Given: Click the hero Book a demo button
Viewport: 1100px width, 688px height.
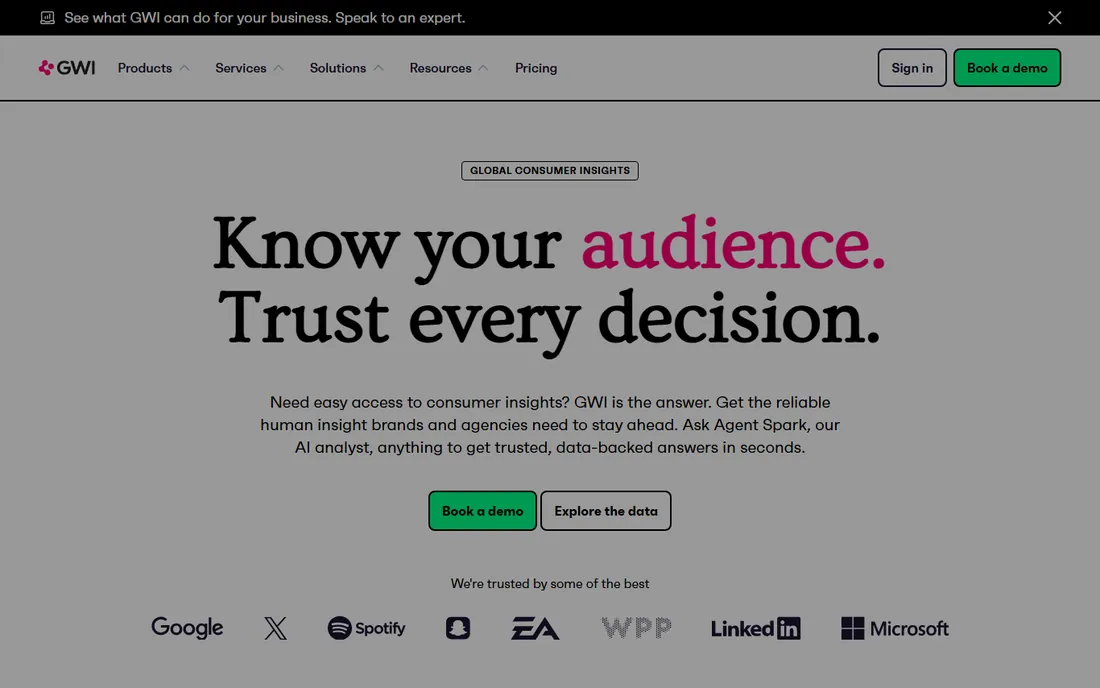Looking at the screenshot, I should pyautogui.click(x=483, y=511).
